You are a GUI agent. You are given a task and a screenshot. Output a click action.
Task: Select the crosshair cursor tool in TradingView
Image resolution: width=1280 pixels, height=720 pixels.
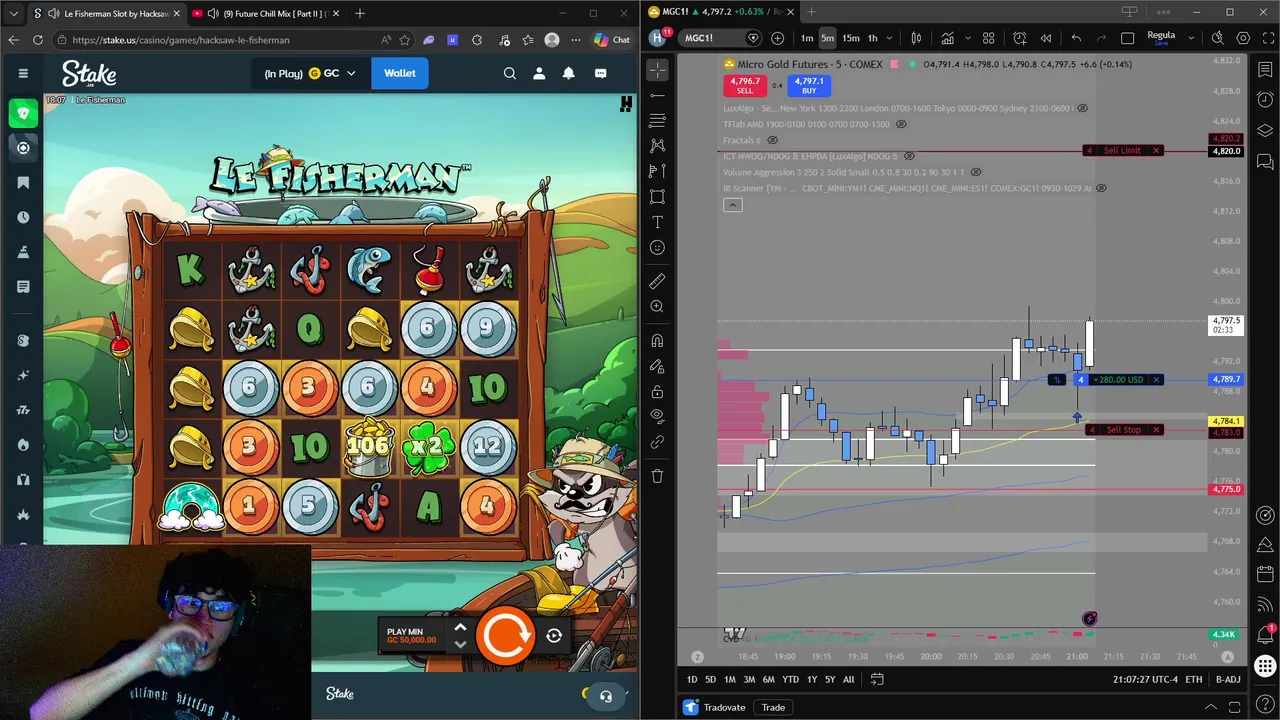657,70
